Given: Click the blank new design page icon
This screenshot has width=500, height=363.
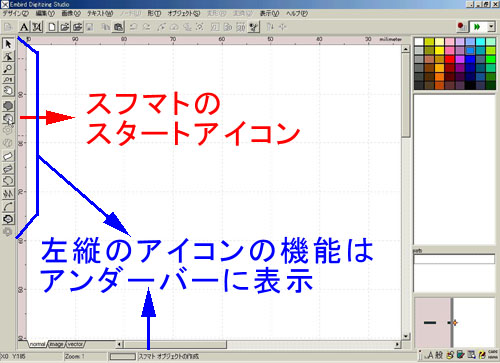Looking at the screenshot, I should point(52,27).
